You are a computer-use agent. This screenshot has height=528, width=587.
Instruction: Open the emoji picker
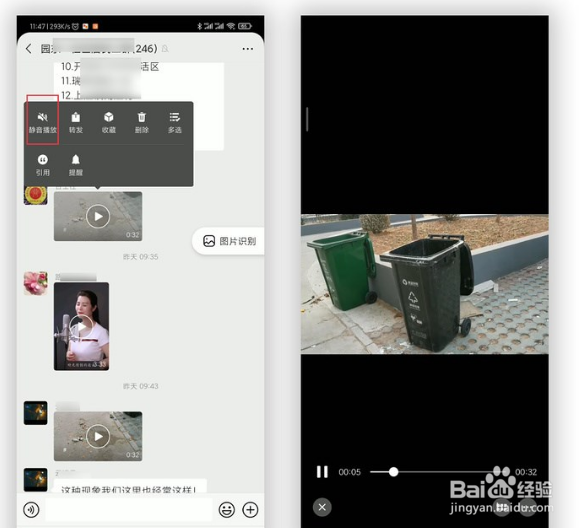pos(226,510)
